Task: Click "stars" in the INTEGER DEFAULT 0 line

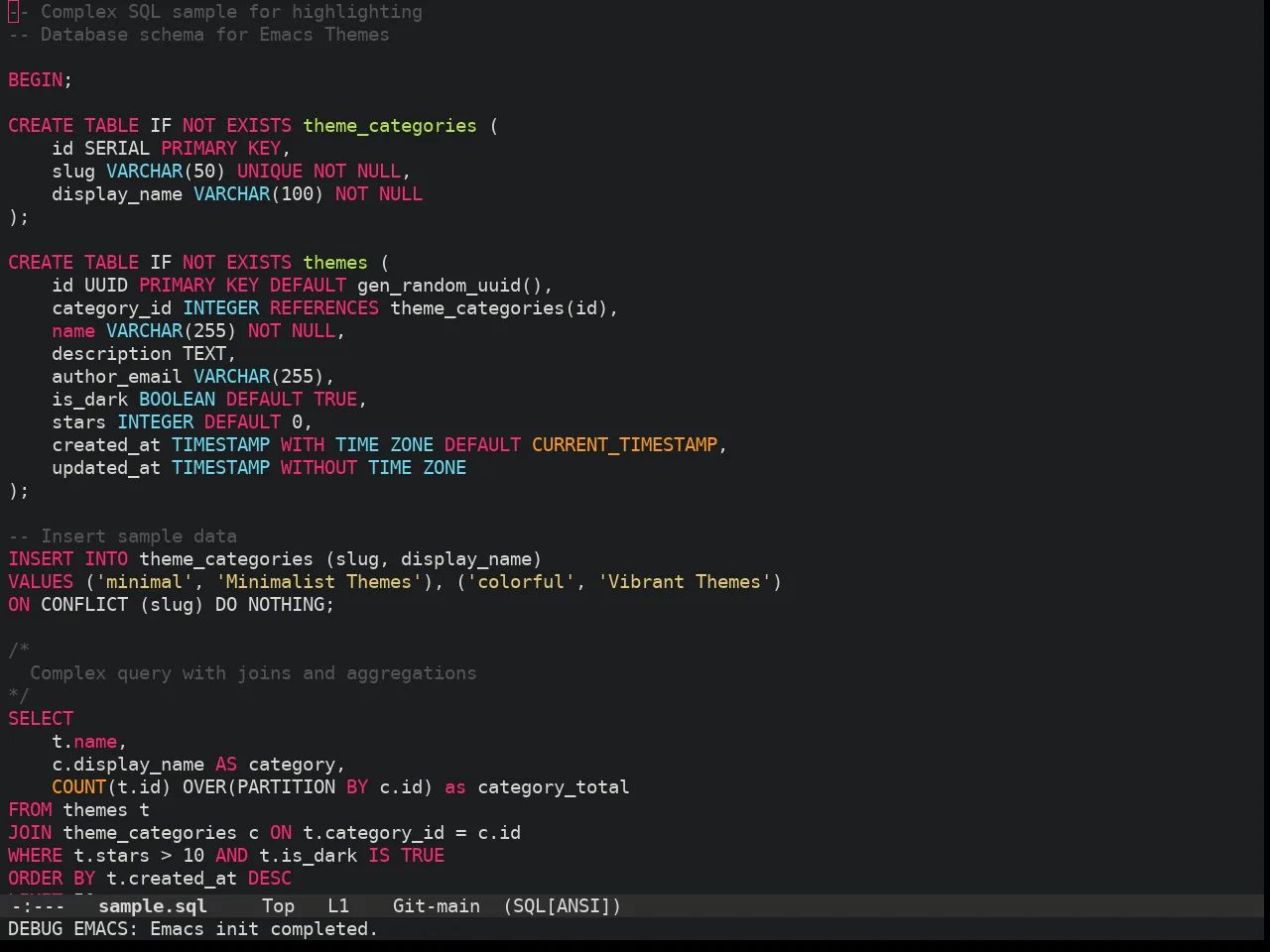Action: click(79, 422)
